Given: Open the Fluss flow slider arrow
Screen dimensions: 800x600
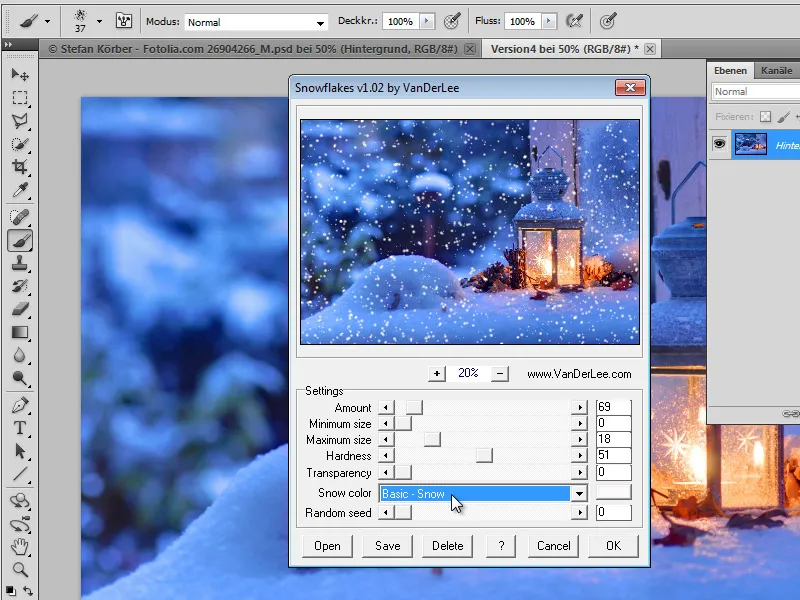Looking at the screenshot, I should pos(549,21).
